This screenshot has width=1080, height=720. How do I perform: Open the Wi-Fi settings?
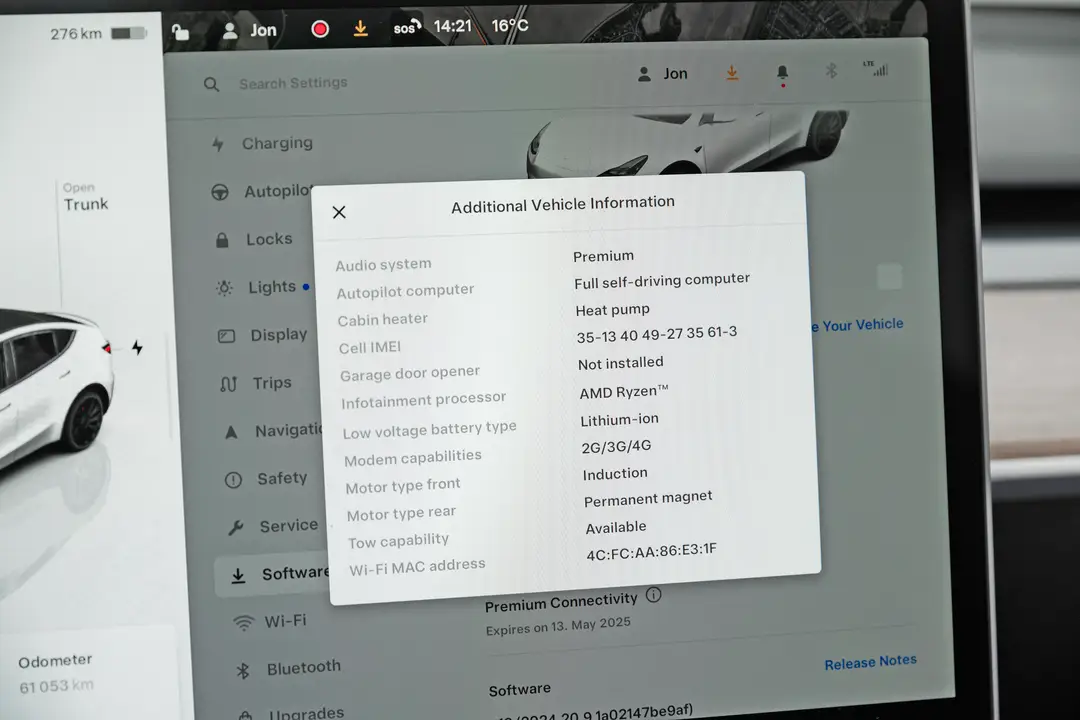coord(285,621)
